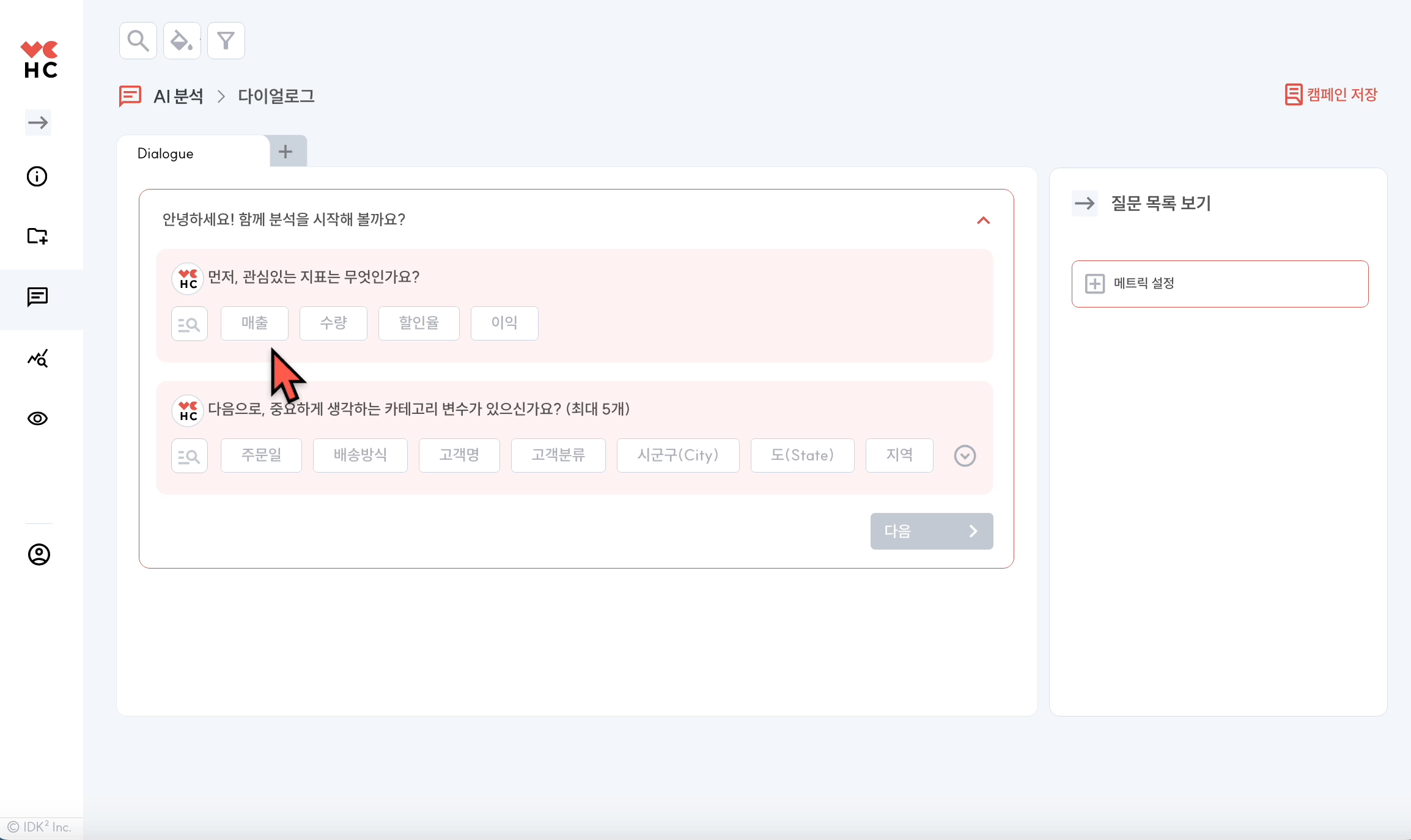Open the paint bucket color tool
The height and width of the screenshot is (840, 1411).
tap(182, 41)
